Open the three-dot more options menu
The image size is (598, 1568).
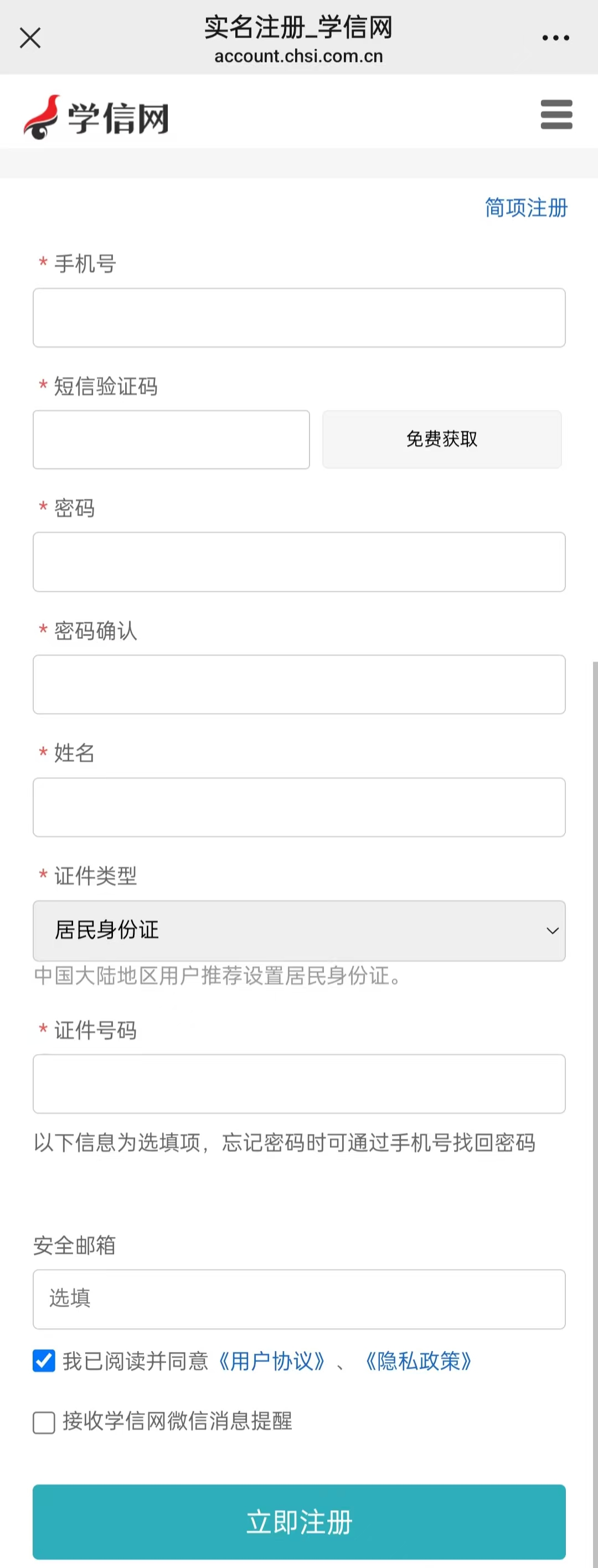[555, 38]
